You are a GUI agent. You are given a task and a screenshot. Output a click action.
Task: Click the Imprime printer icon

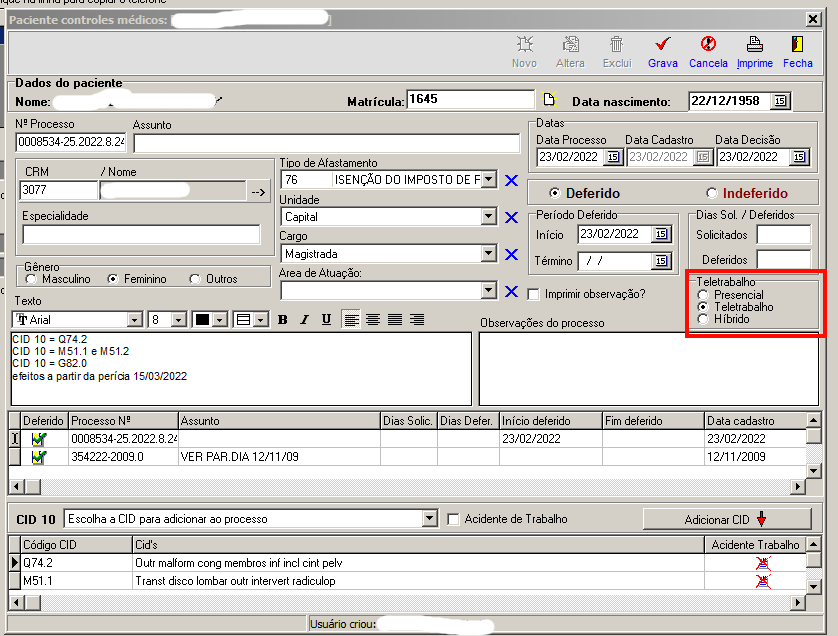[x=755, y=45]
